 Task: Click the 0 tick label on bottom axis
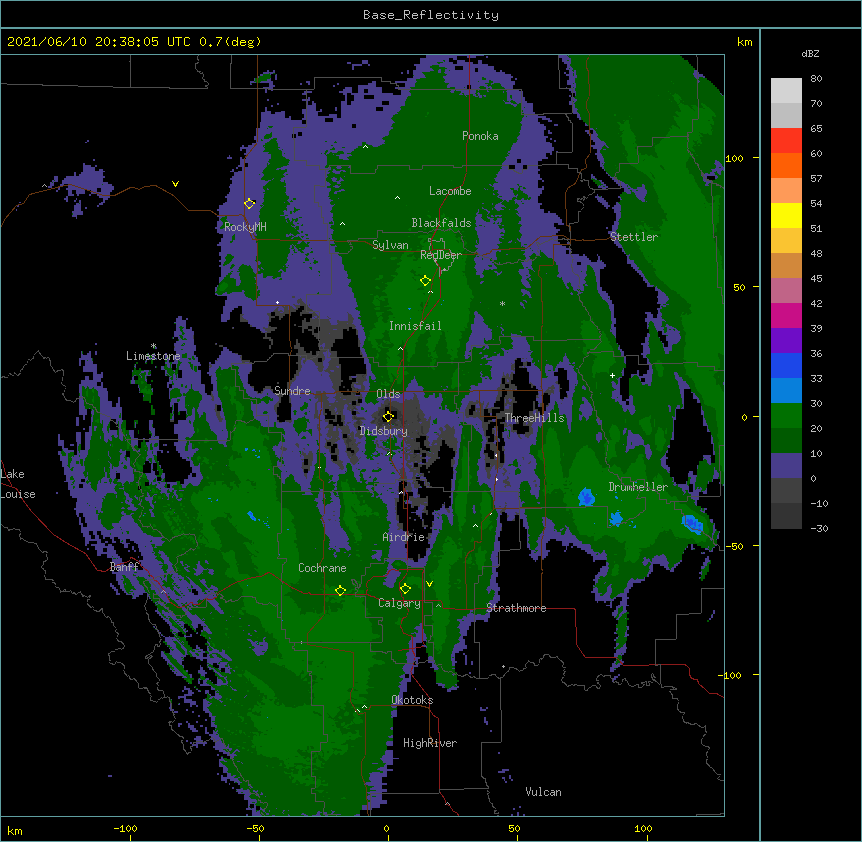tap(386, 828)
